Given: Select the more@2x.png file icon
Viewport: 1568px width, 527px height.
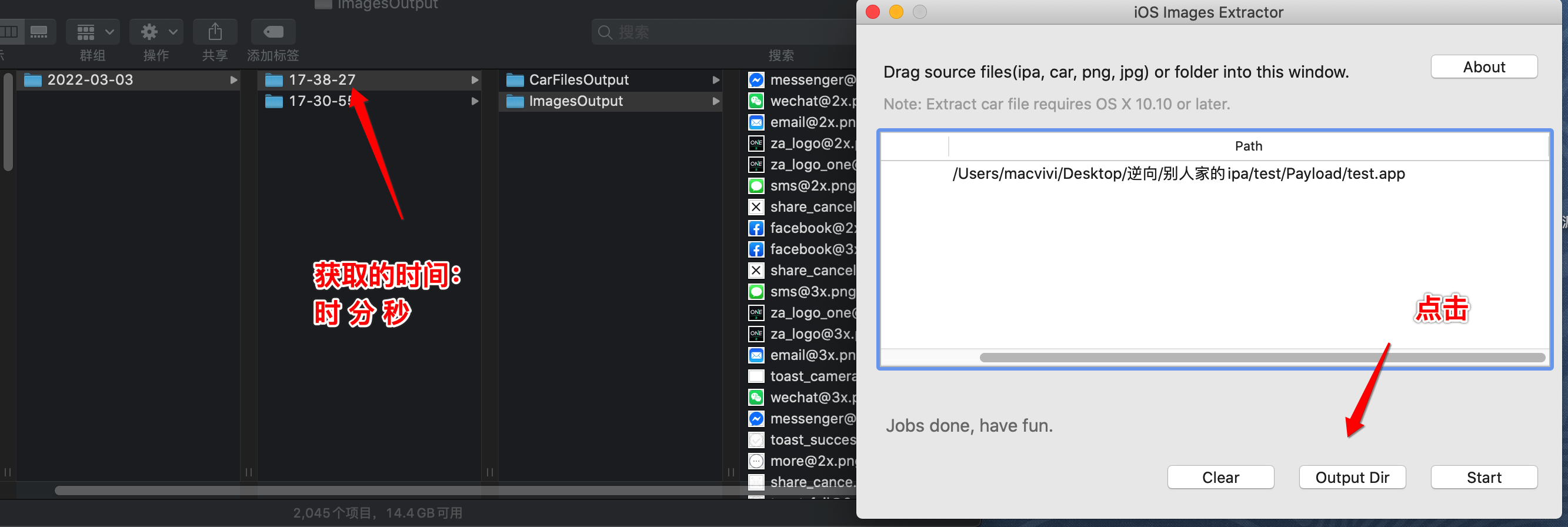Looking at the screenshot, I should (x=755, y=461).
